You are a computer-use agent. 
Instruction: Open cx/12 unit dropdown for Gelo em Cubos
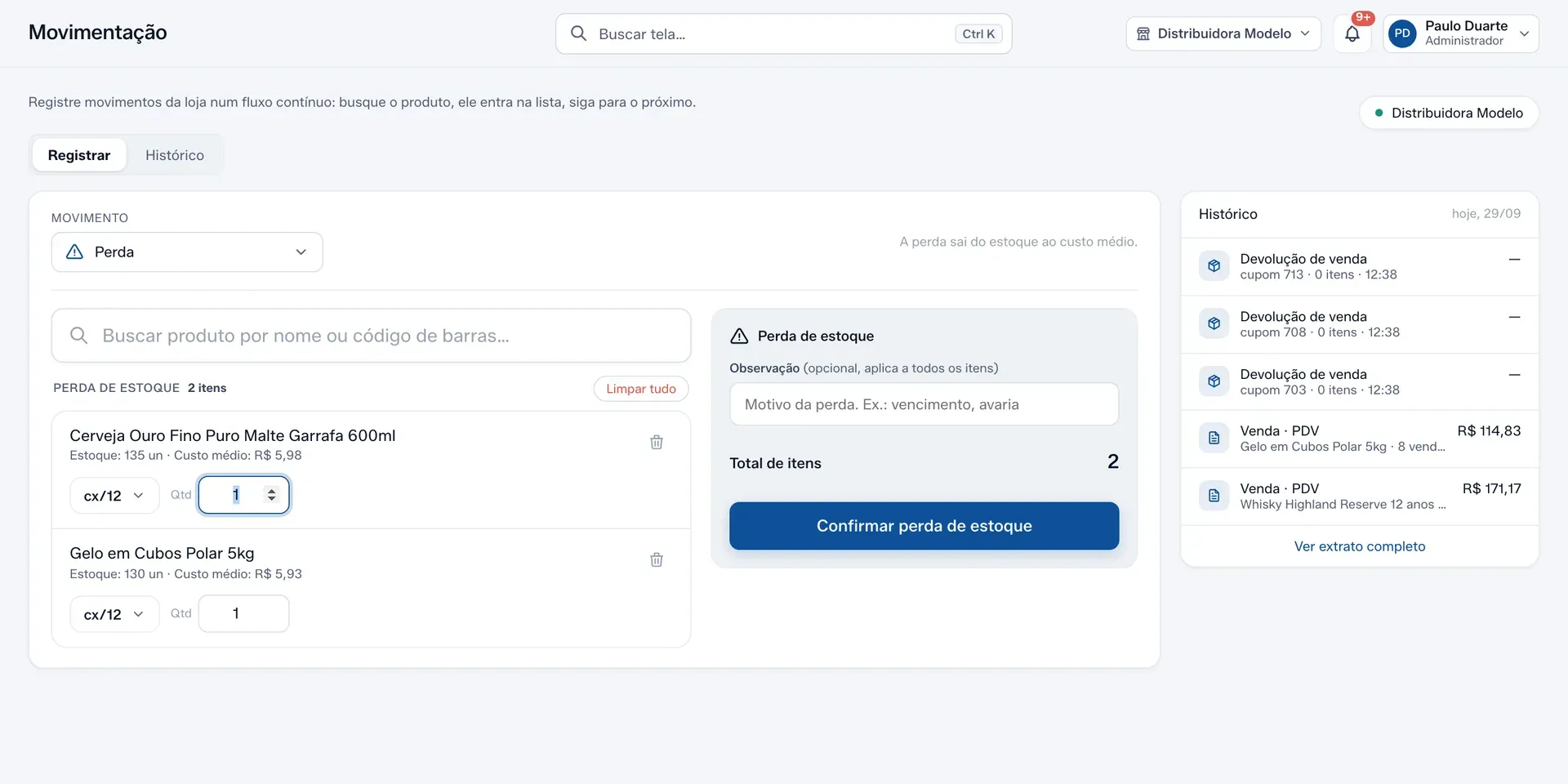click(114, 614)
